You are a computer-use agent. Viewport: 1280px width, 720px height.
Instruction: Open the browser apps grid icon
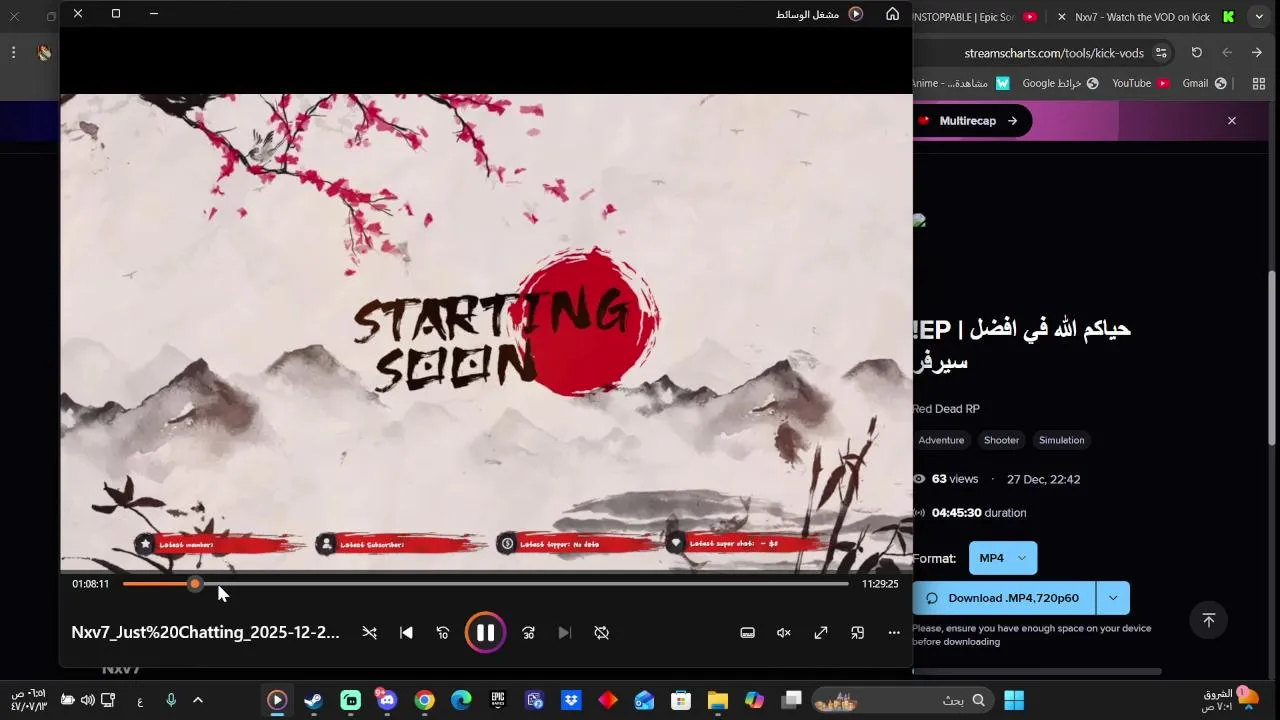[1259, 83]
